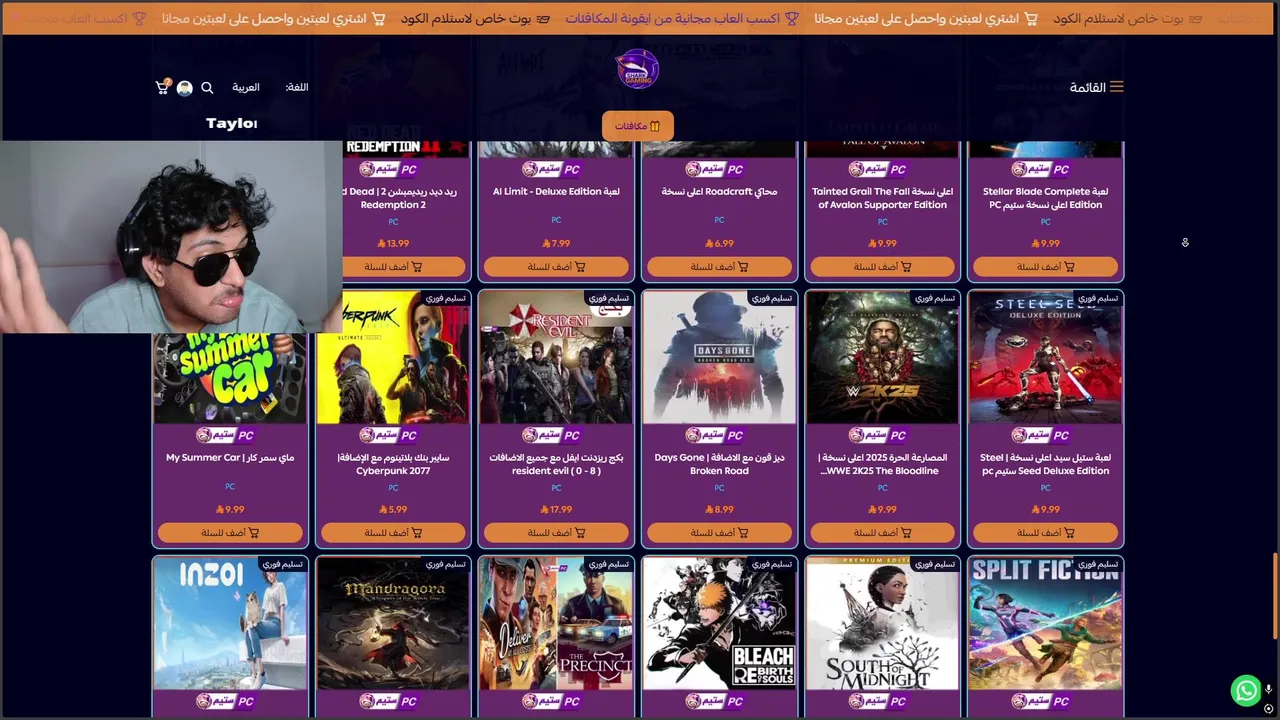Open Days Gone Broken Road title link
This screenshot has width=1280, height=720.
point(719,464)
